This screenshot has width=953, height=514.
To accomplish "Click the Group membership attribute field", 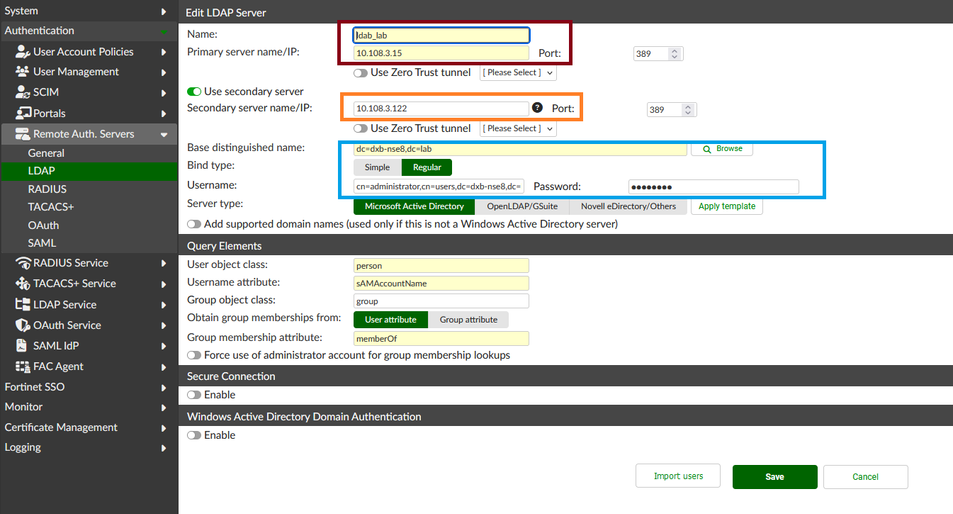I will pyautogui.click(x=441, y=338).
